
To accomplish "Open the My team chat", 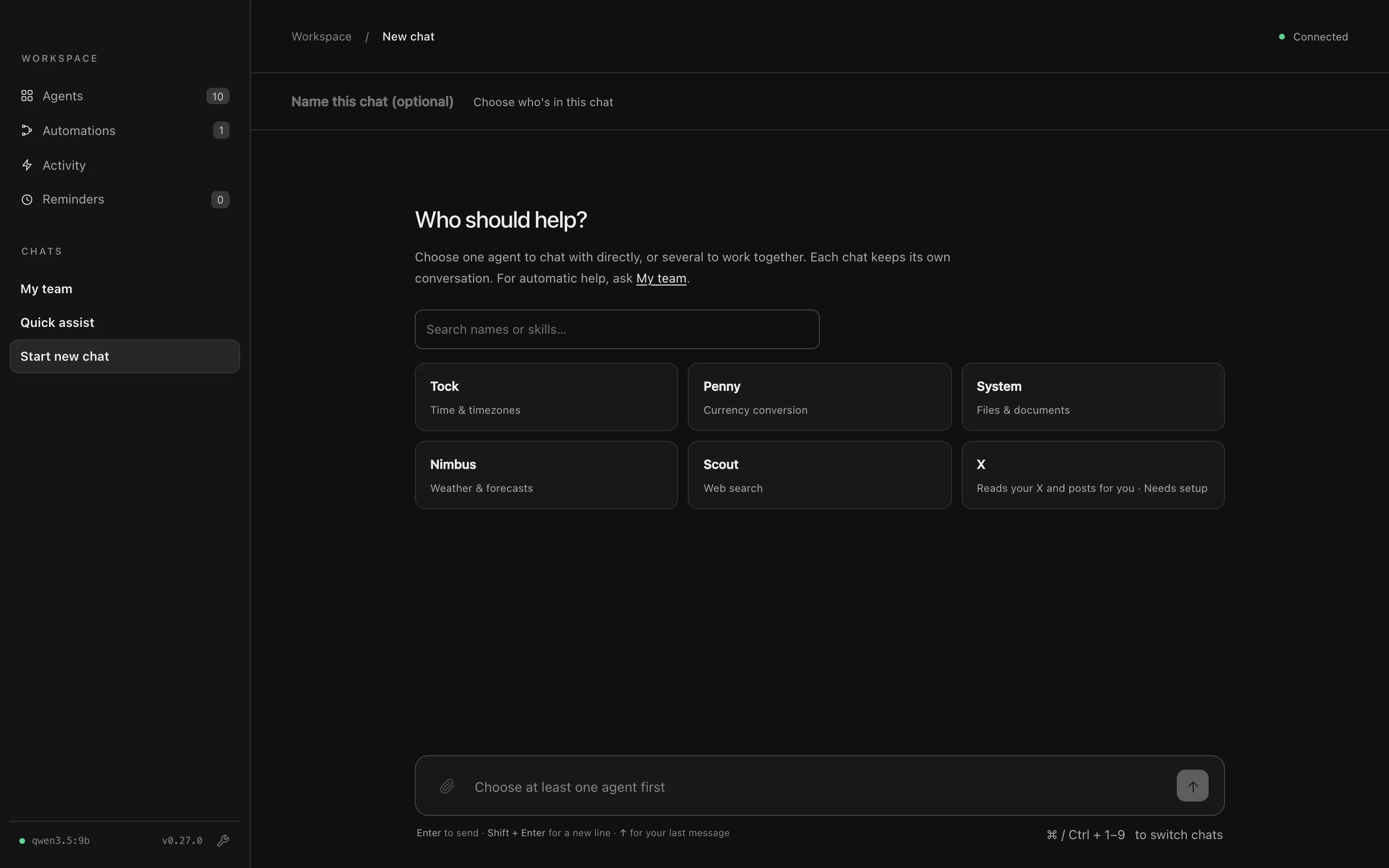I will 124,289.
